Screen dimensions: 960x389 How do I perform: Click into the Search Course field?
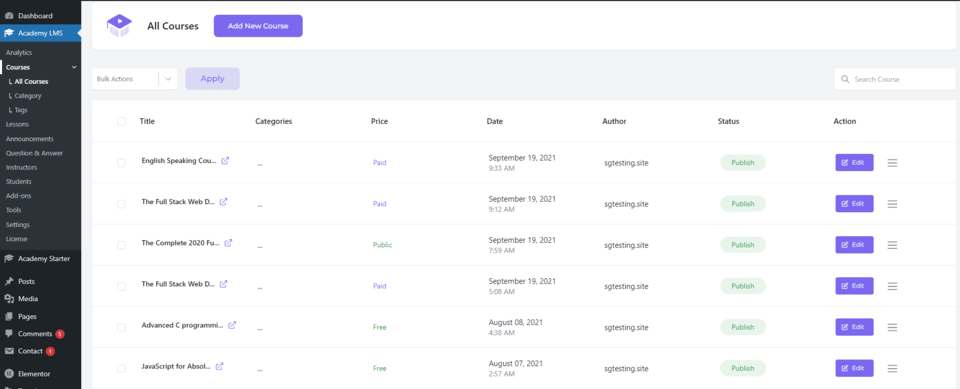[x=894, y=79]
